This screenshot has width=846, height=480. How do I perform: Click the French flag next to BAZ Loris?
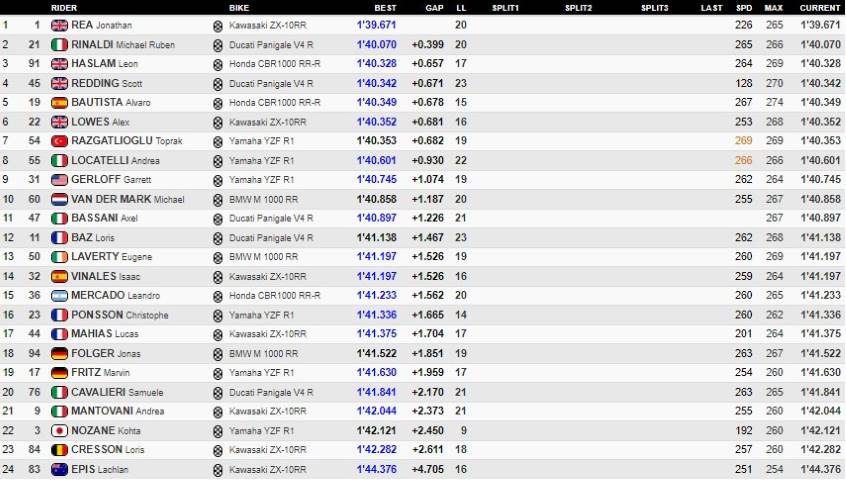(x=59, y=238)
